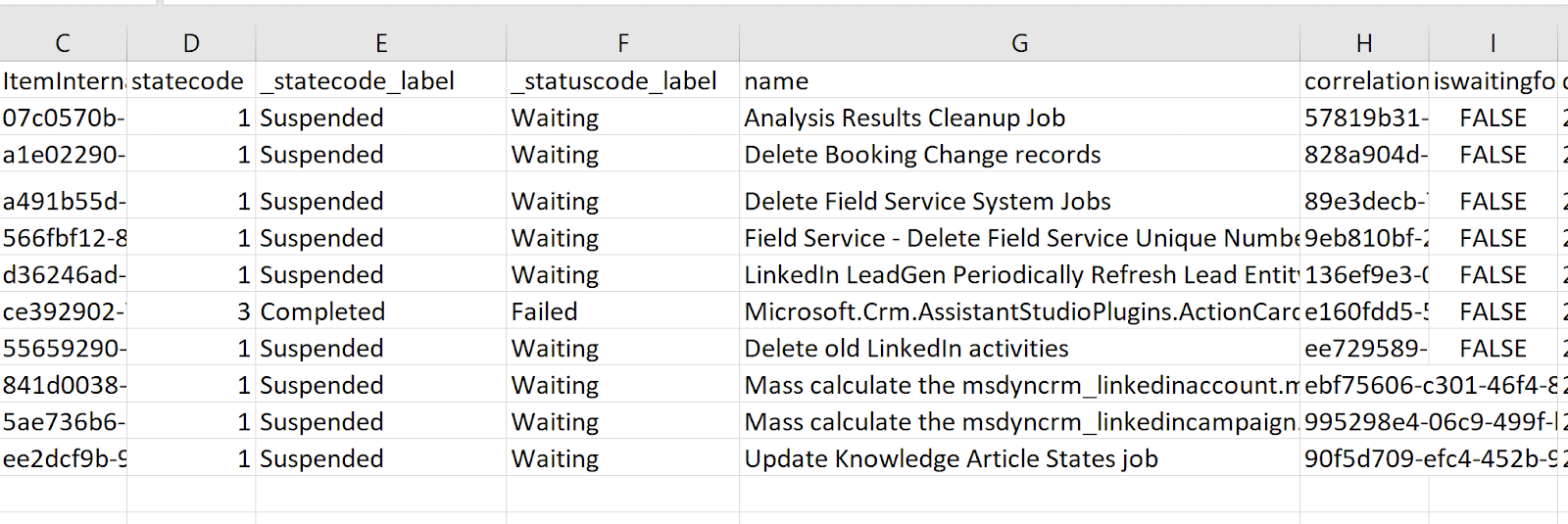
Task: Click the Completed state cell
Action: [x=380, y=311]
